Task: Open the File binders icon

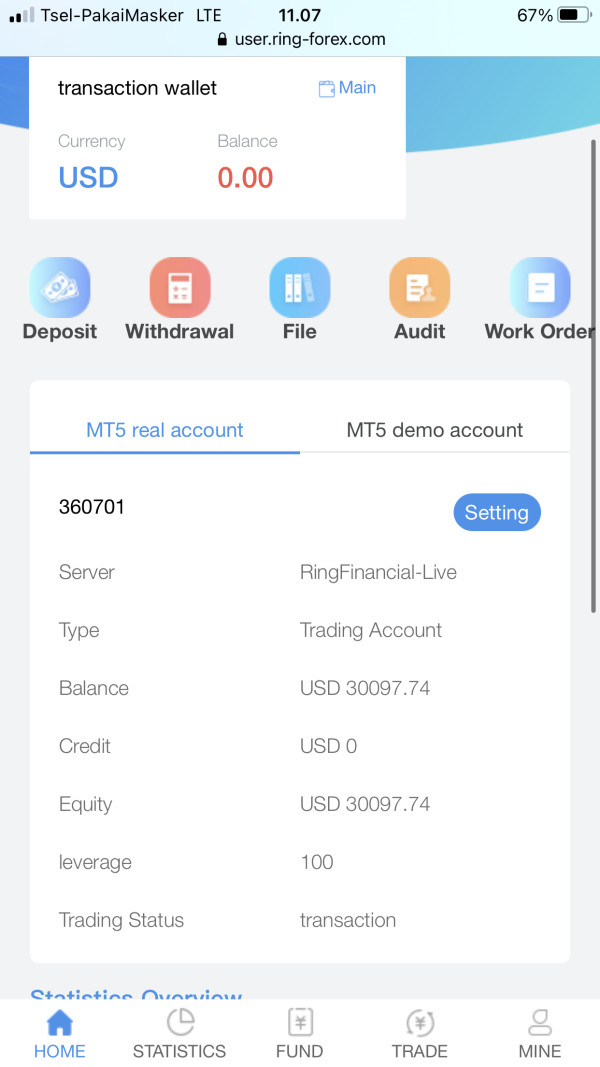Action: [x=300, y=288]
